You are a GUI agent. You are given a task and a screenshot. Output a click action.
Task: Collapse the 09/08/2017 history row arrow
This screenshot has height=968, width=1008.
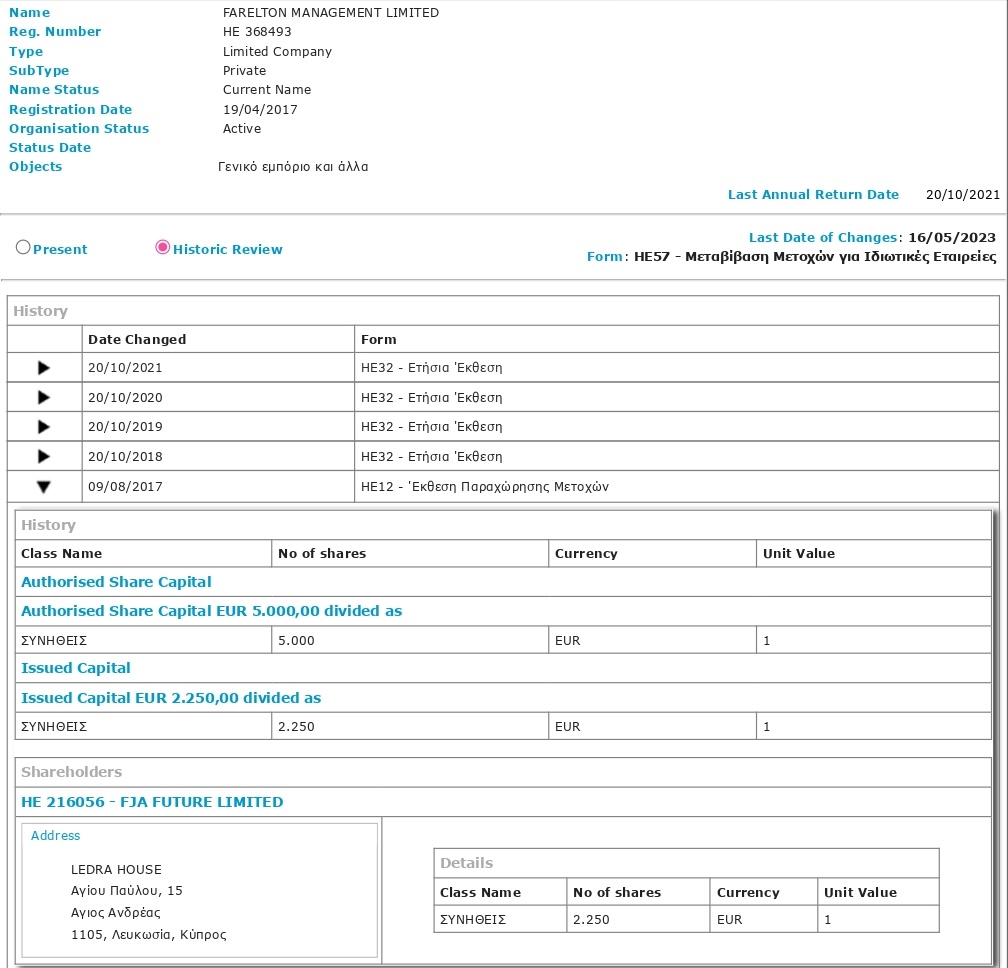(44, 487)
